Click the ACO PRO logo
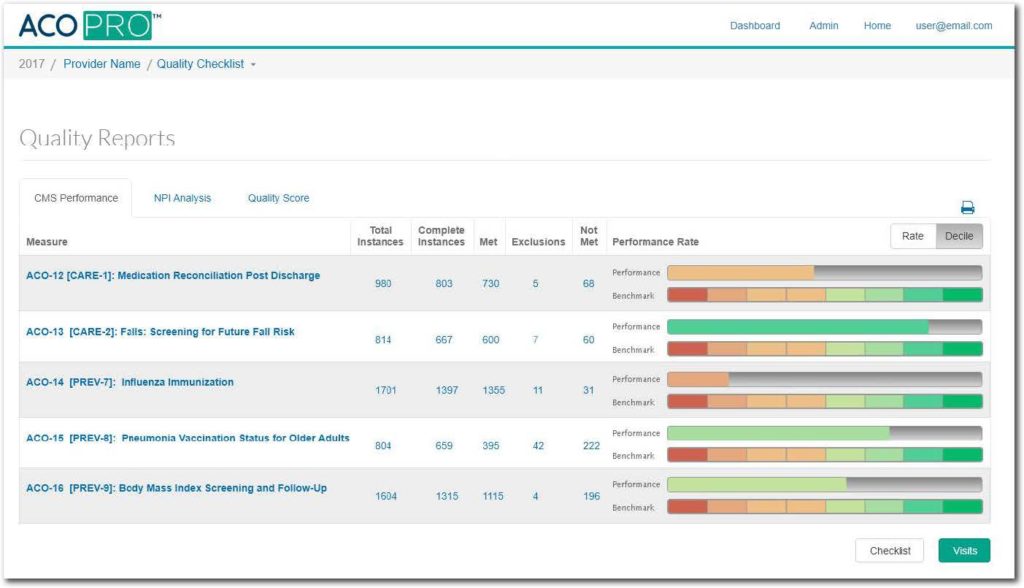Image resolution: width=1024 pixels, height=588 pixels. pyautogui.click(x=90, y=25)
